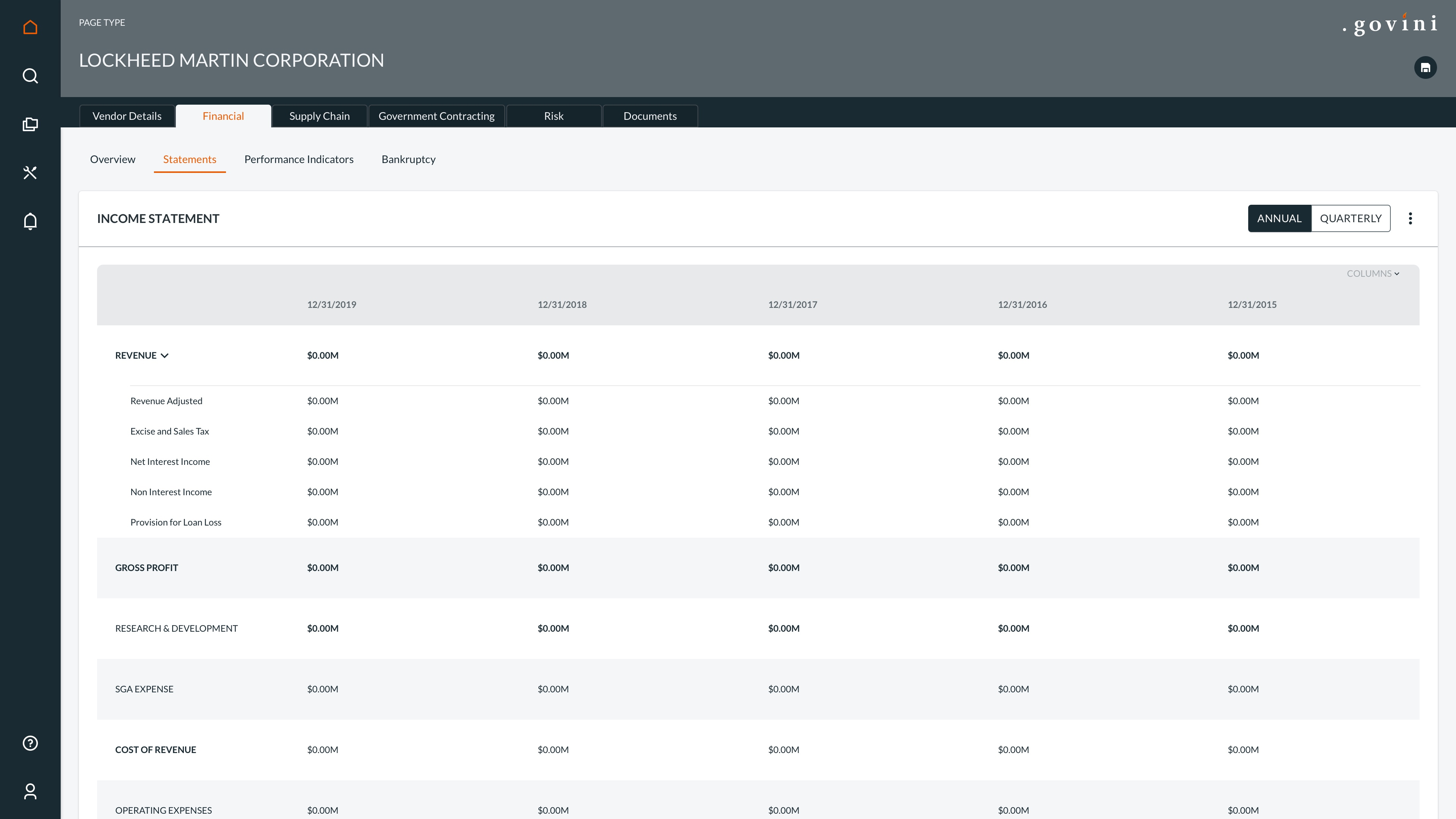Open the user profile icon
This screenshot has height=819, width=1456.
point(30,791)
